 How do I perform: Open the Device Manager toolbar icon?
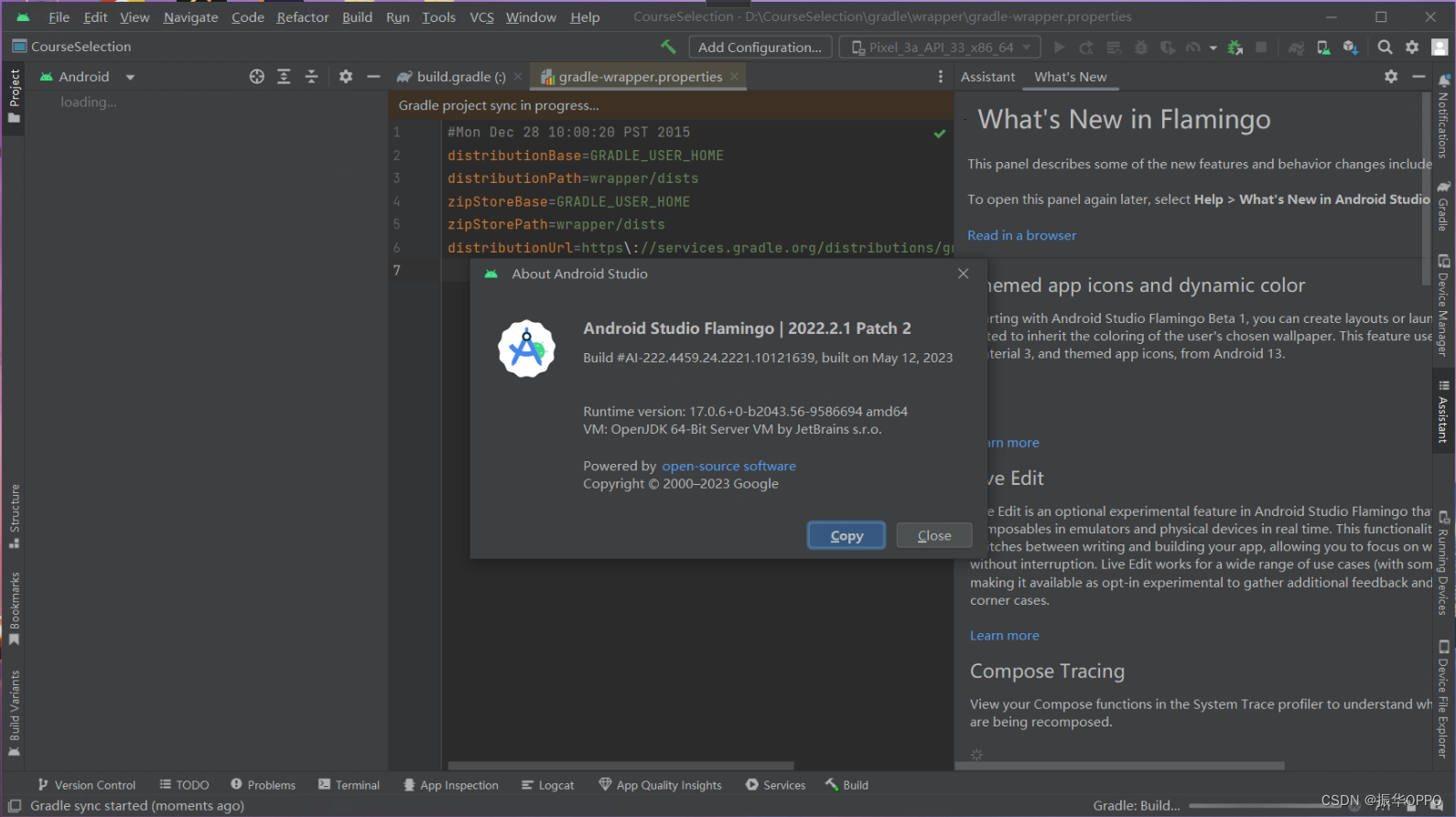pyautogui.click(x=1323, y=48)
